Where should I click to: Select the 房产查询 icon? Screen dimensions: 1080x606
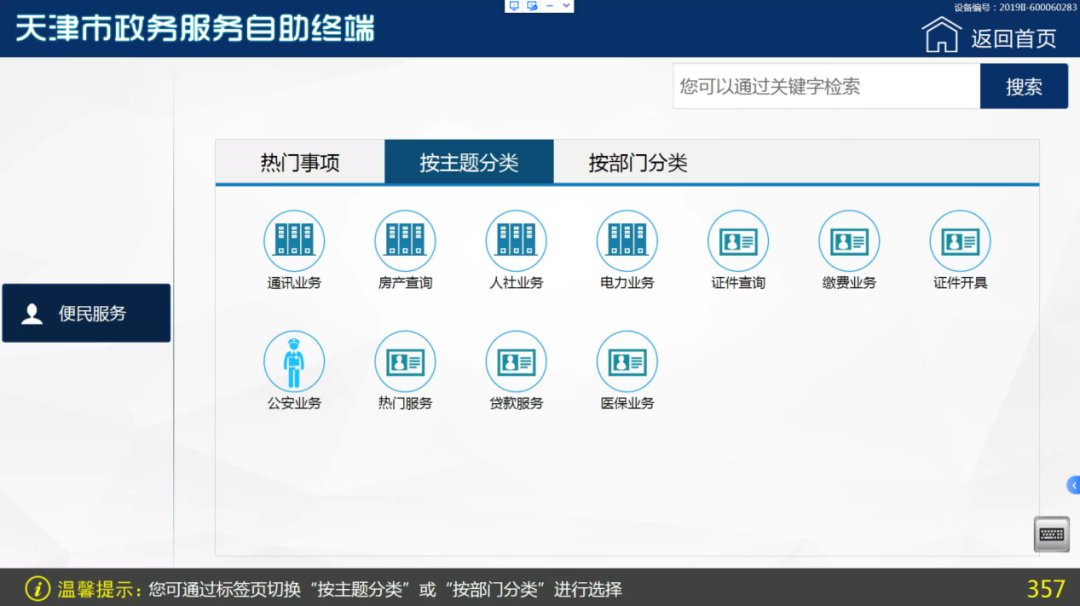(x=405, y=241)
